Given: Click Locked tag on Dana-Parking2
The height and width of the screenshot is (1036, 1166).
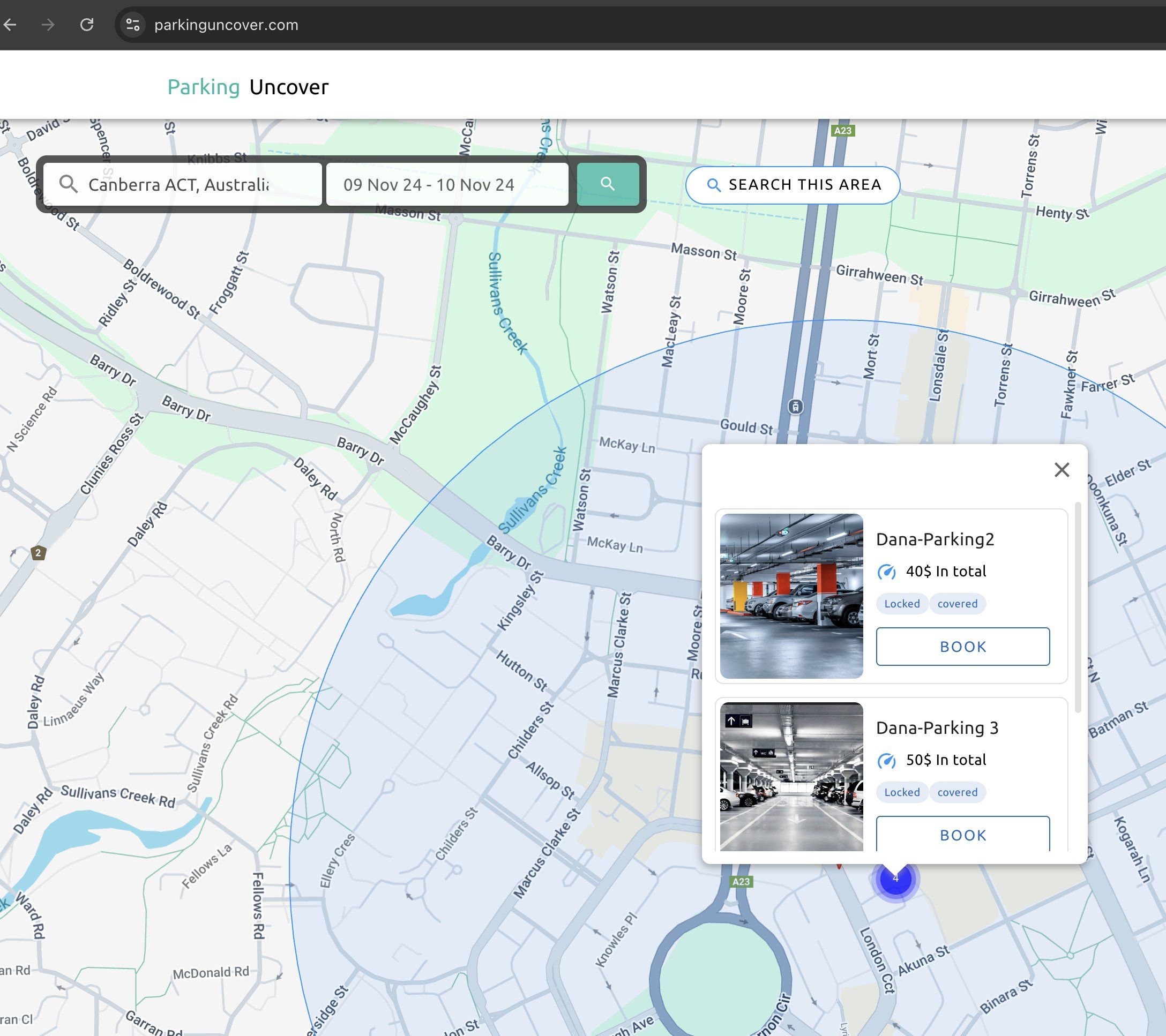Looking at the screenshot, I should (902, 604).
